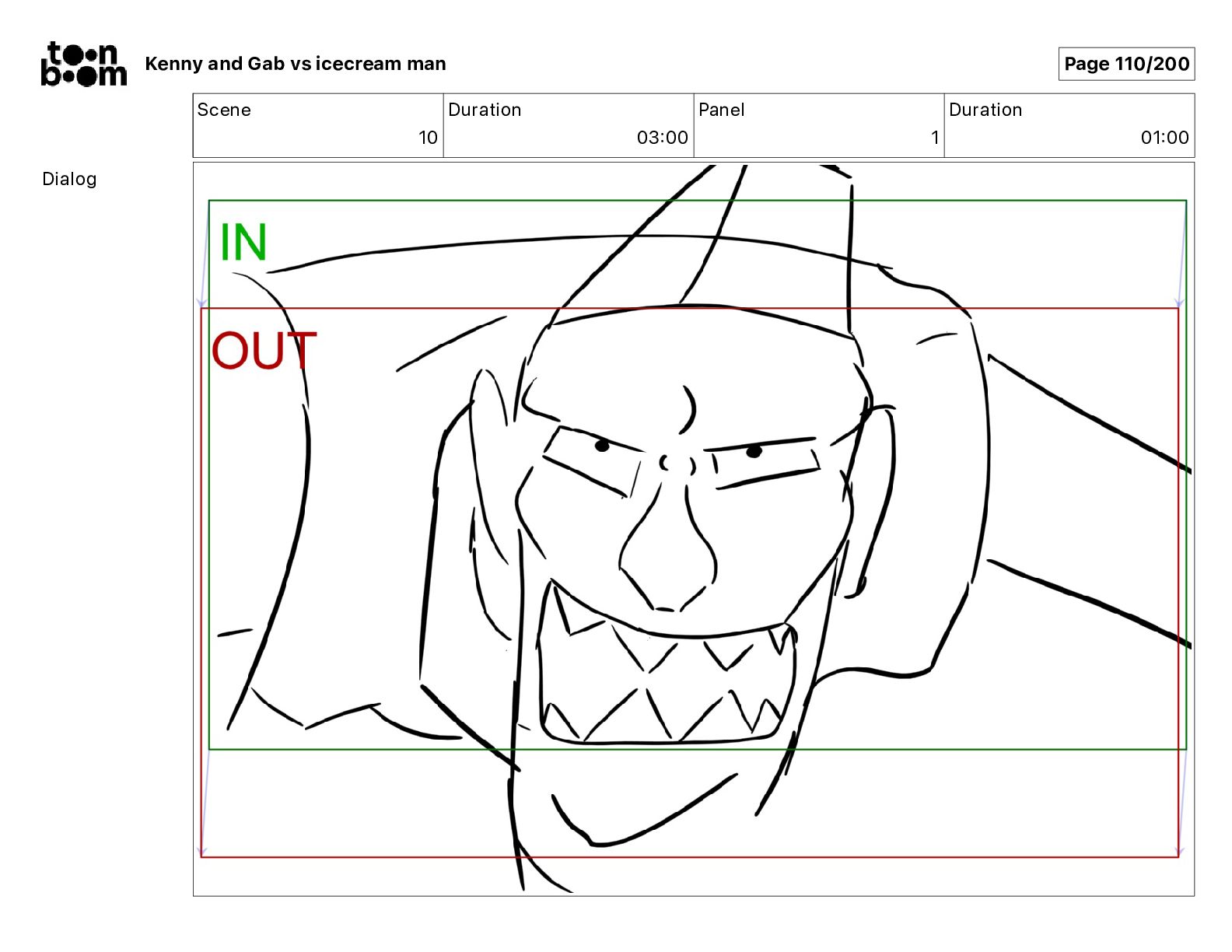Click the scene number '10'
Image resolution: width=1232 pixels, height=952 pixels.
(x=428, y=138)
